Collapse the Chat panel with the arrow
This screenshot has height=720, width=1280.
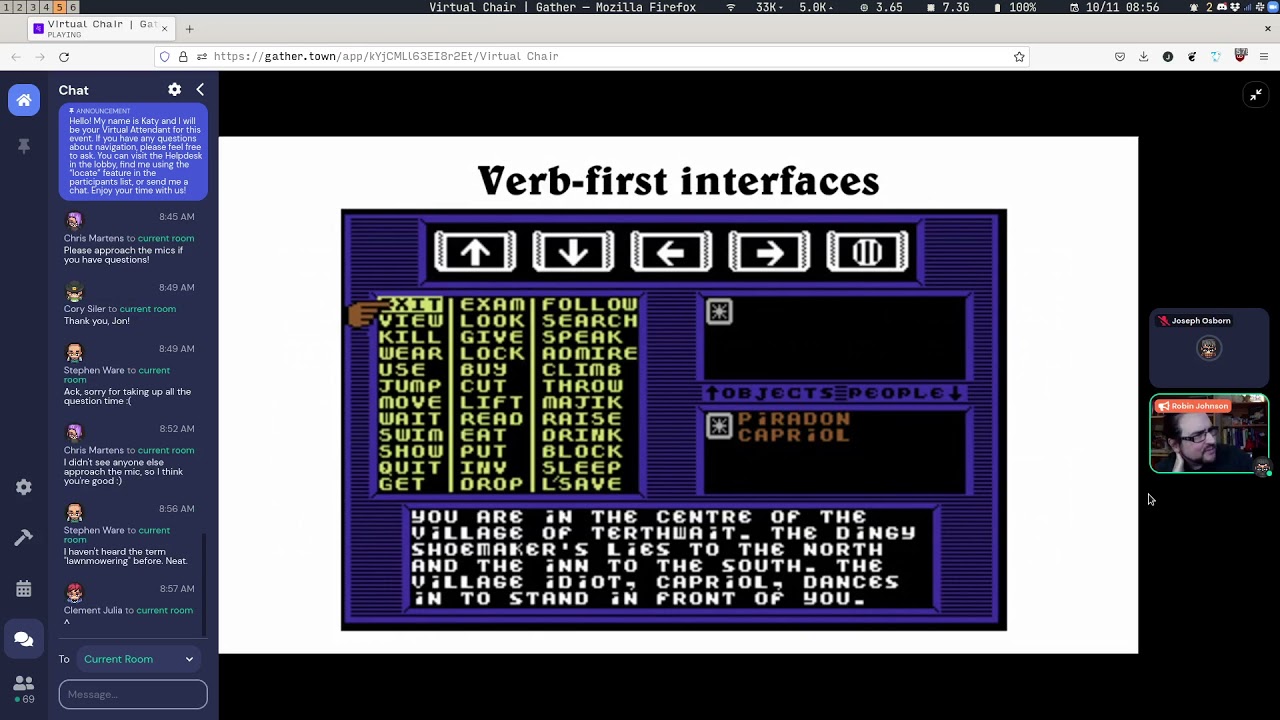click(x=200, y=90)
